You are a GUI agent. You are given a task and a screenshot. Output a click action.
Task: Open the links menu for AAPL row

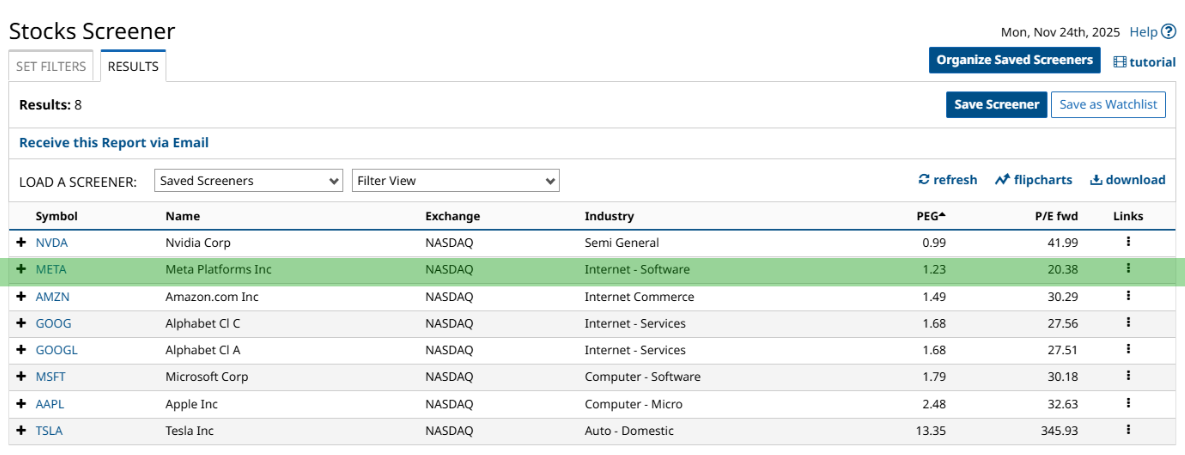click(1128, 404)
